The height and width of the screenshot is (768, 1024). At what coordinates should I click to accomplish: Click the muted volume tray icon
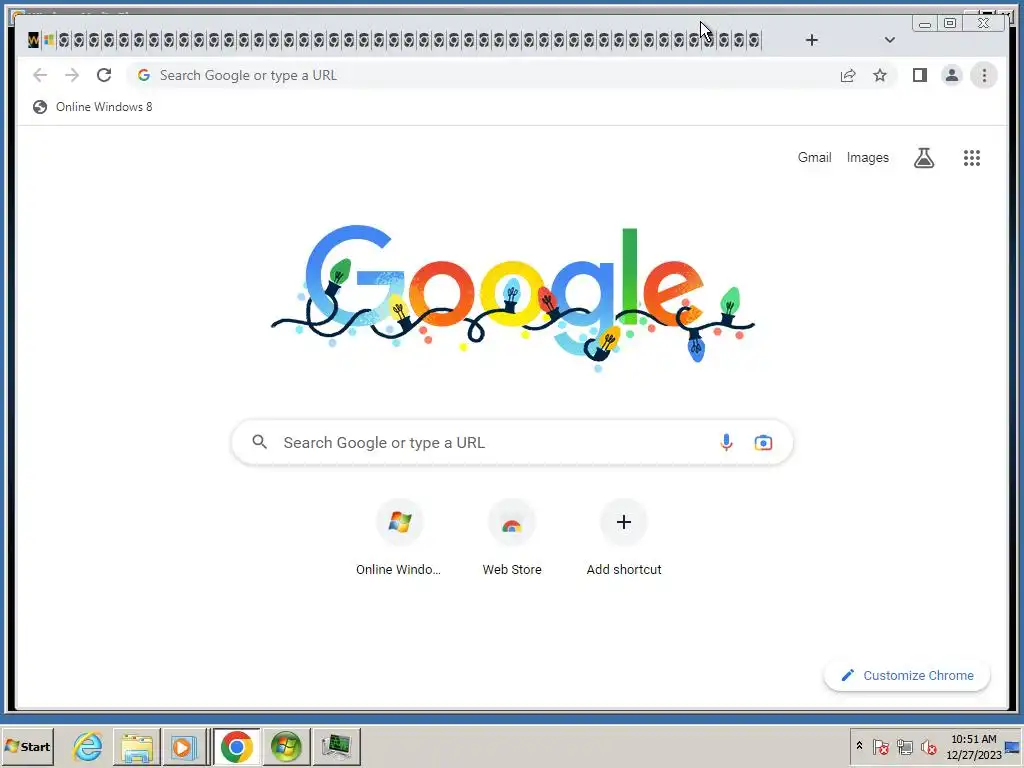tap(928, 746)
